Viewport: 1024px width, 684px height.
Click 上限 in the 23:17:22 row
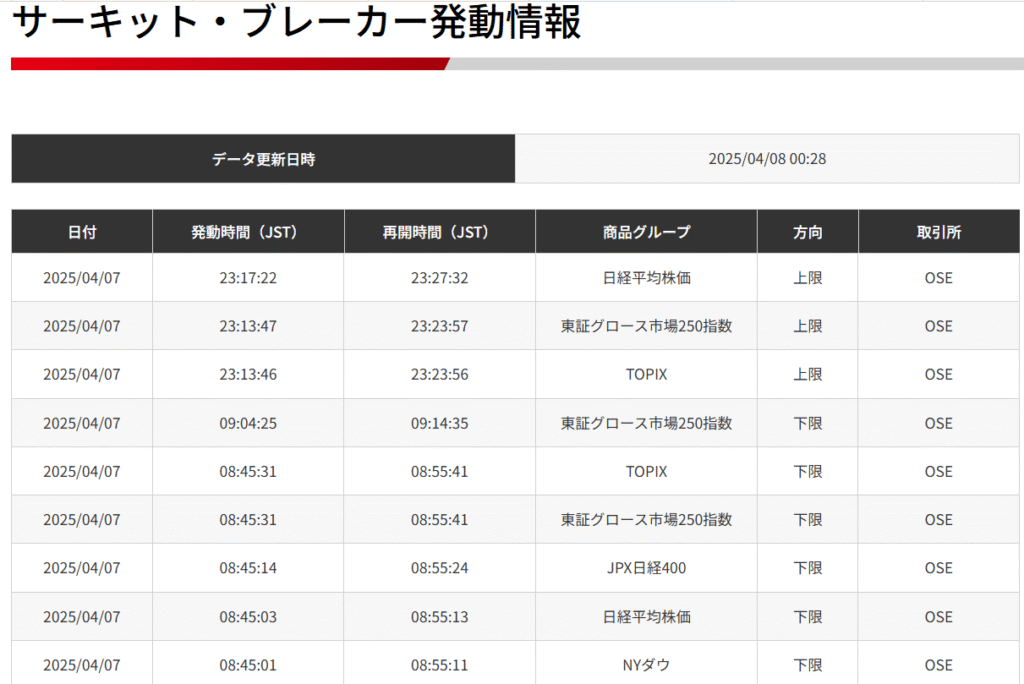tap(808, 278)
